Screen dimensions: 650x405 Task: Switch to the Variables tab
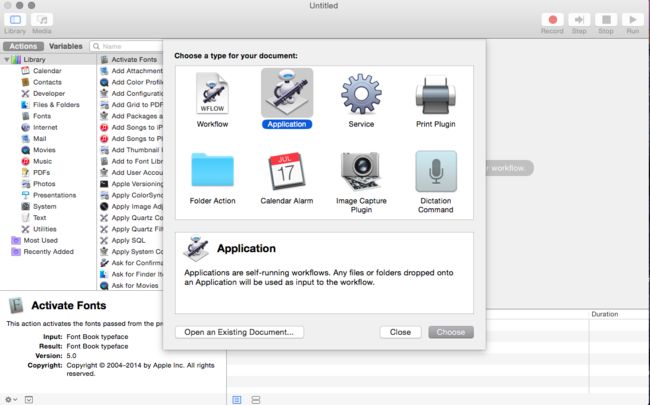[x=65, y=46]
